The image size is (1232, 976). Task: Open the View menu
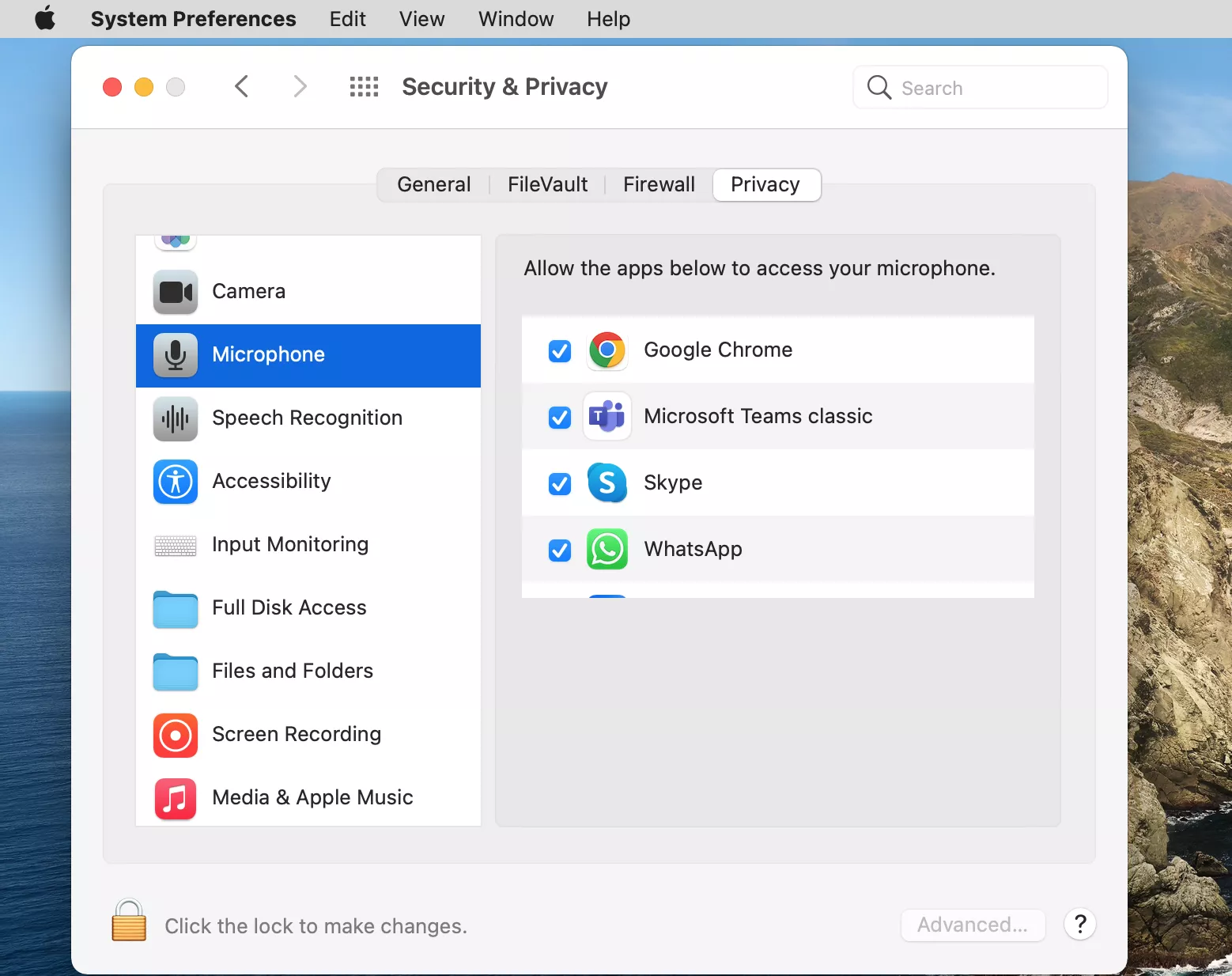[422, 19]
